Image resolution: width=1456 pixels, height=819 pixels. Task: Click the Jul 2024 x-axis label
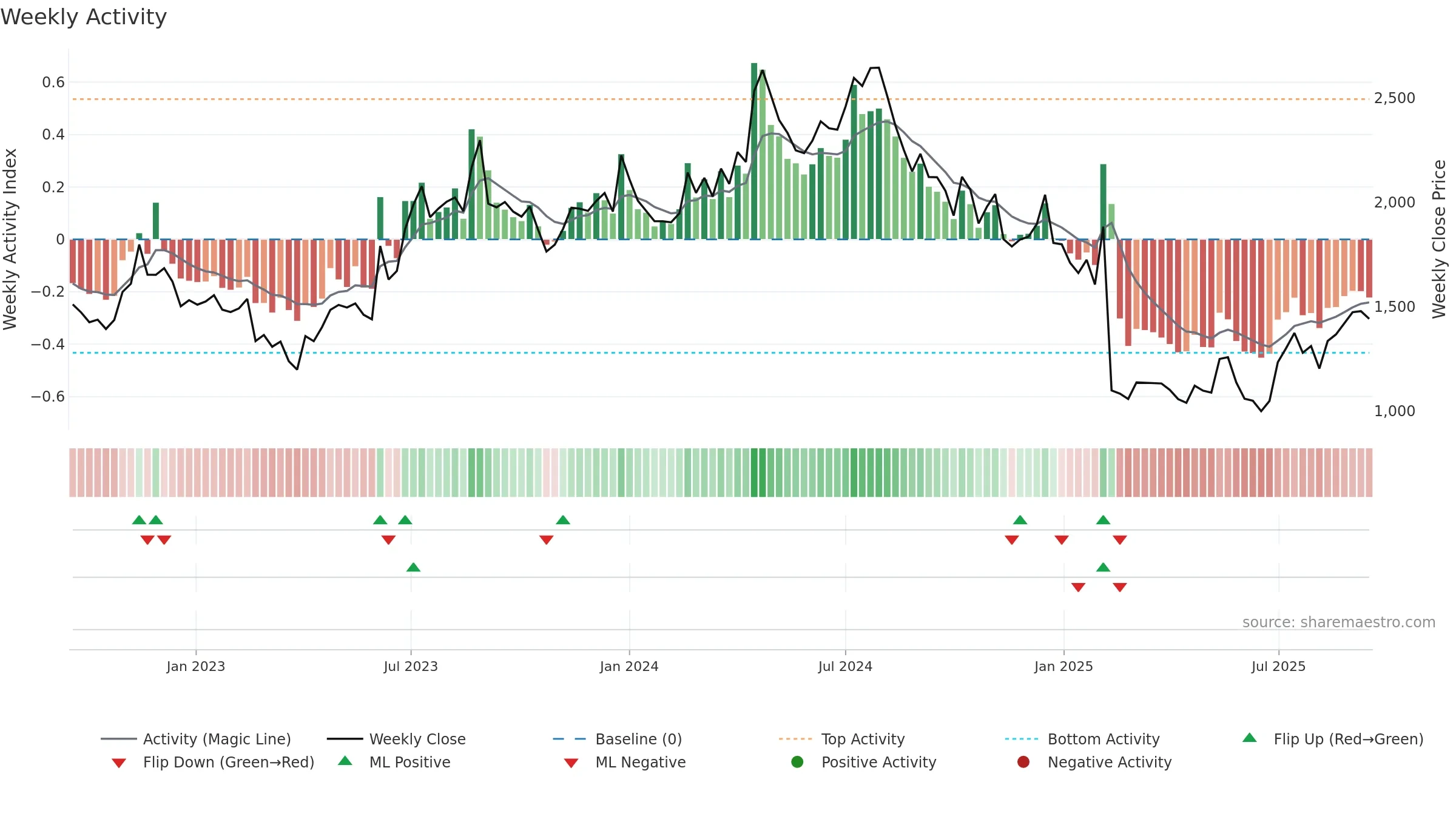845,667
